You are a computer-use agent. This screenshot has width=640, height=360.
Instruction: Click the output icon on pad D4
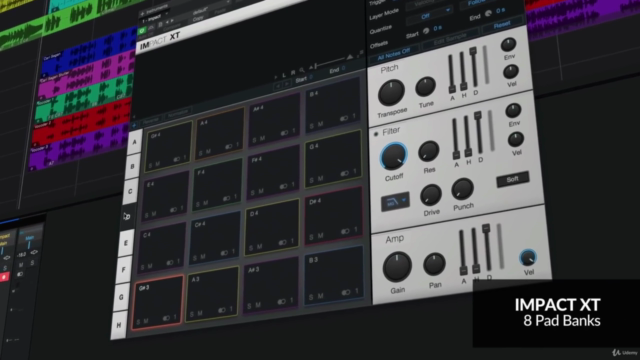tap(282, 242)
